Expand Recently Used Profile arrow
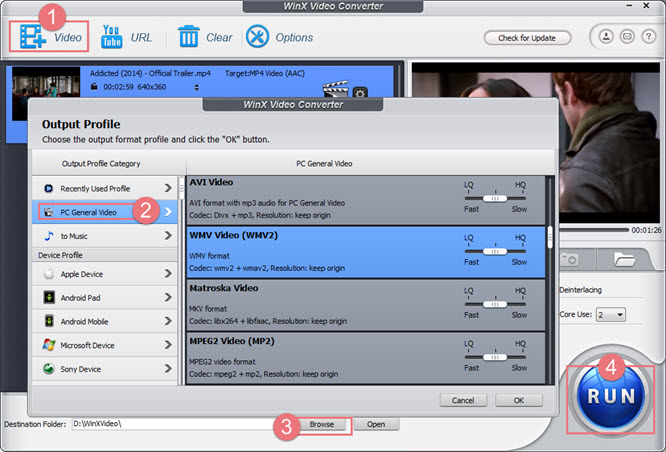Viewport: 666px width, 452px height. click(x=168, y=188)
